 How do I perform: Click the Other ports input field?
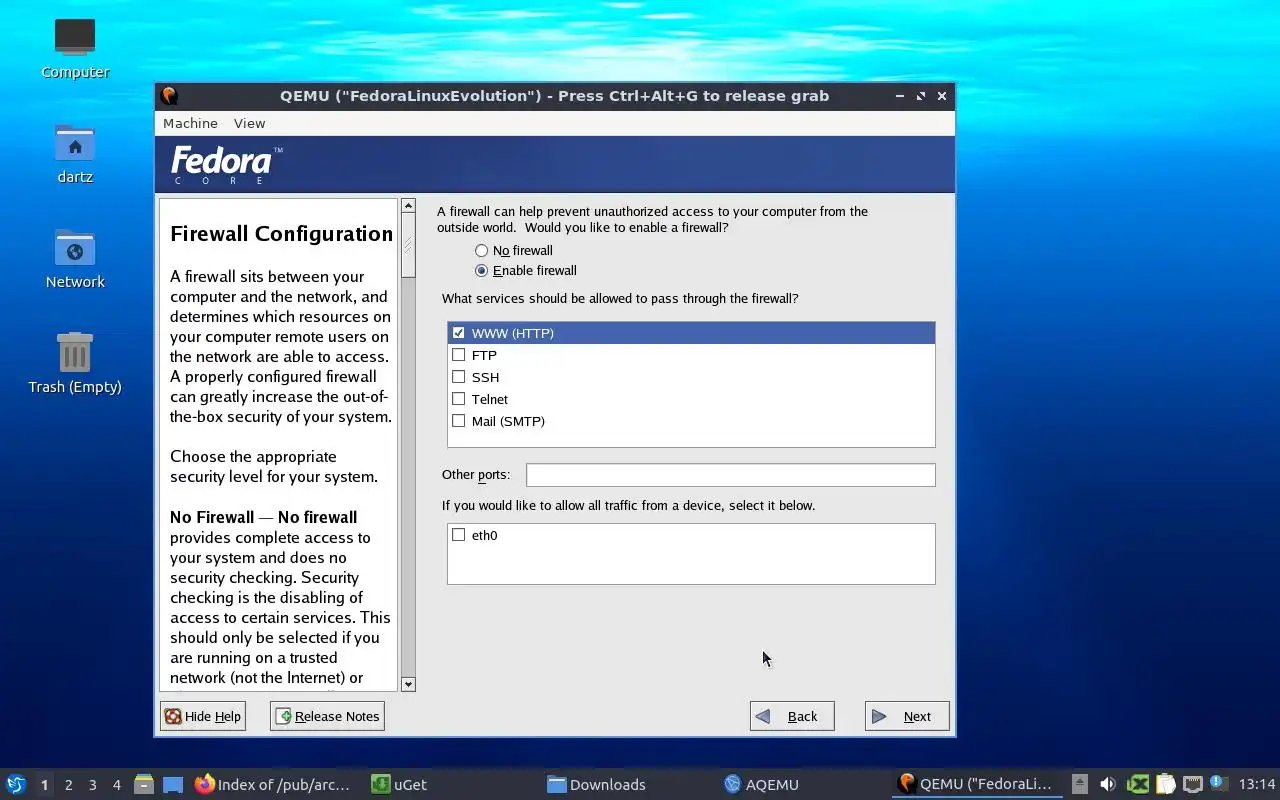tap(731, 475)
